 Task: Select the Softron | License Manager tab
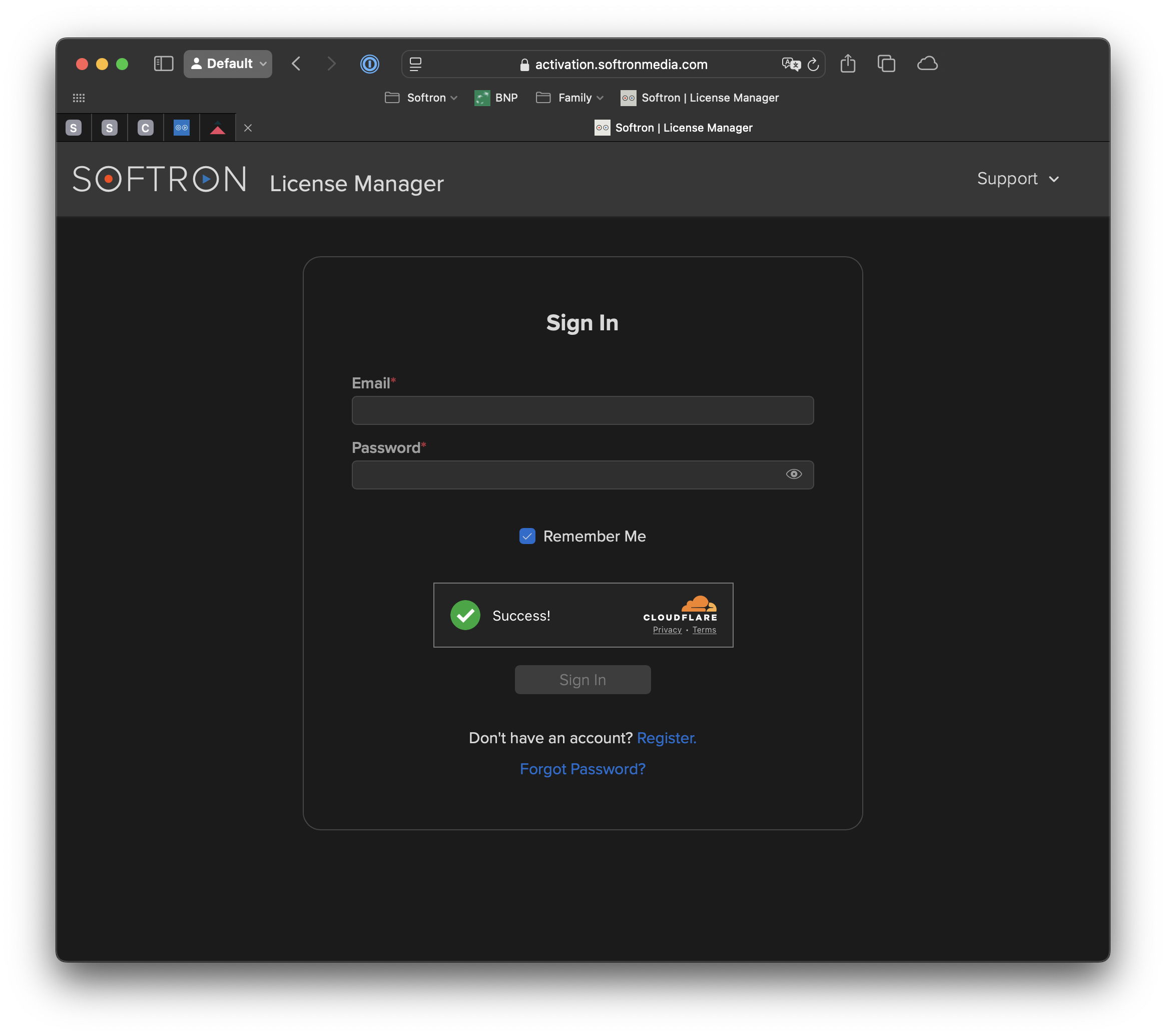pos(673,128)
